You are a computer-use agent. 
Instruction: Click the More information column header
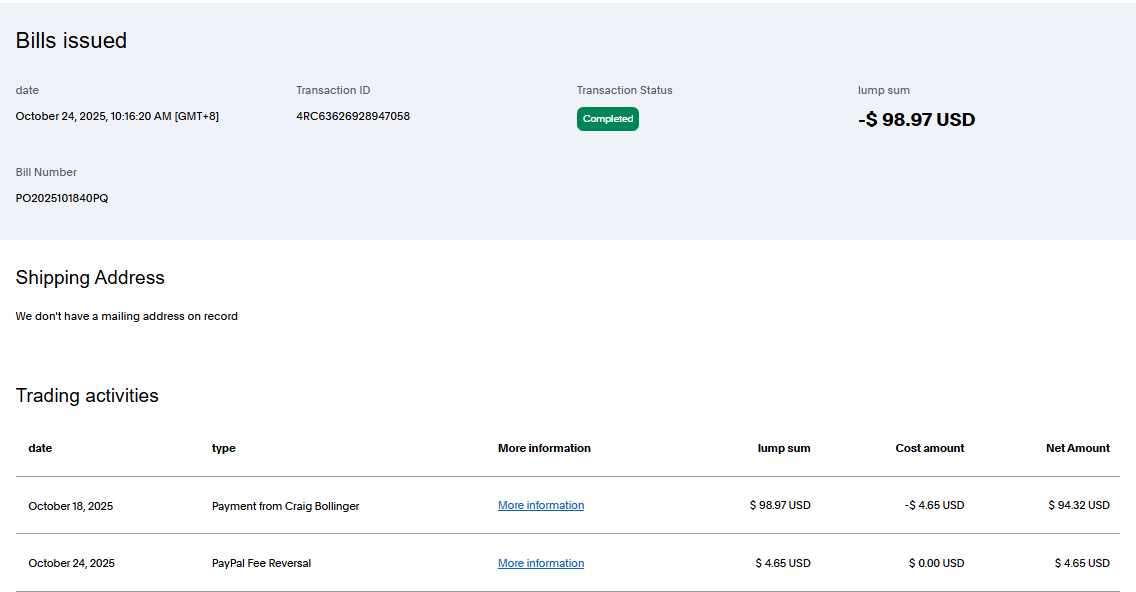544,448
